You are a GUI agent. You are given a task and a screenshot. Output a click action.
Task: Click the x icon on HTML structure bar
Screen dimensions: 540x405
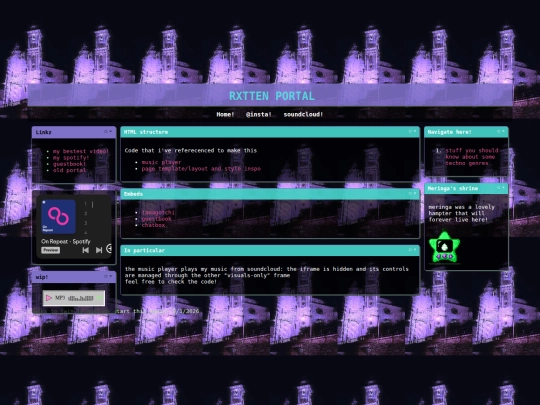click(x=415, y=132)
